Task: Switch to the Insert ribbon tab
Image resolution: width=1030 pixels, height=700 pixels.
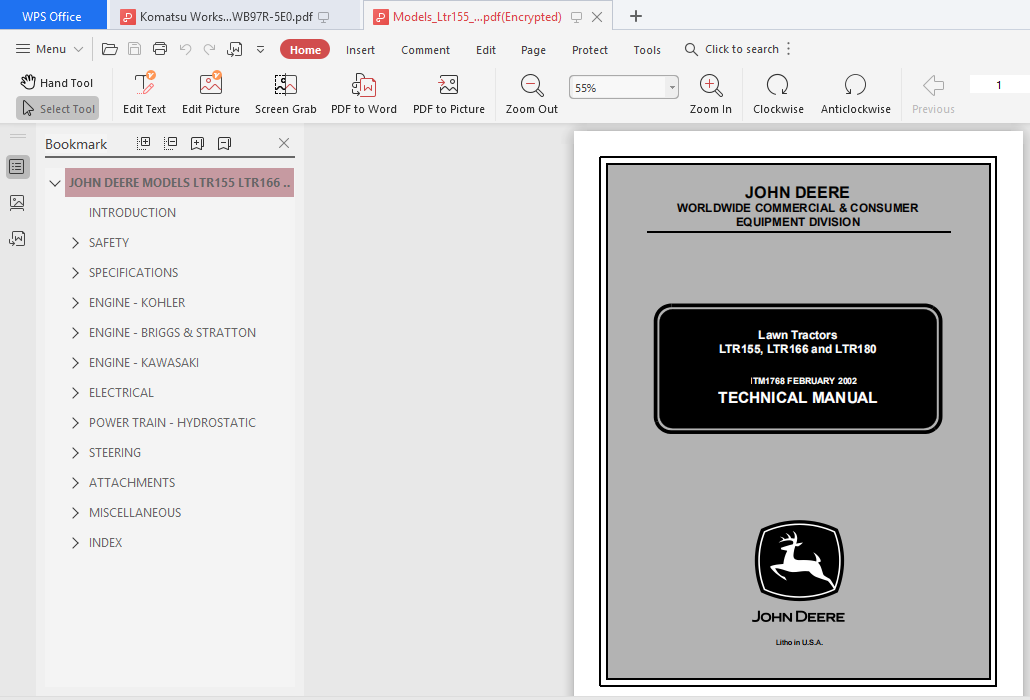Action: pyautogui.click(x=360, y=50)
